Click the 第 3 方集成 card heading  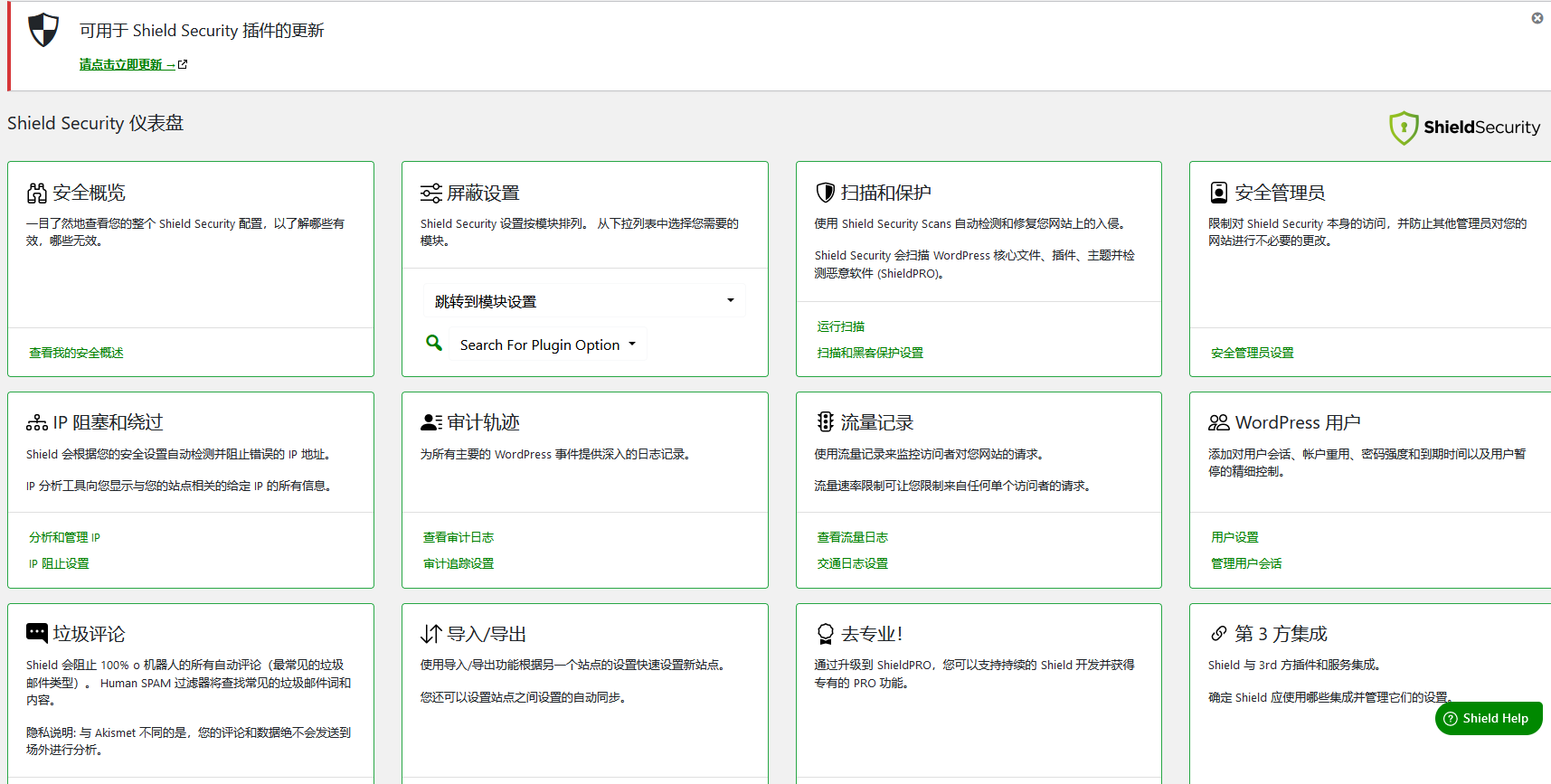tap(1281, 634)
